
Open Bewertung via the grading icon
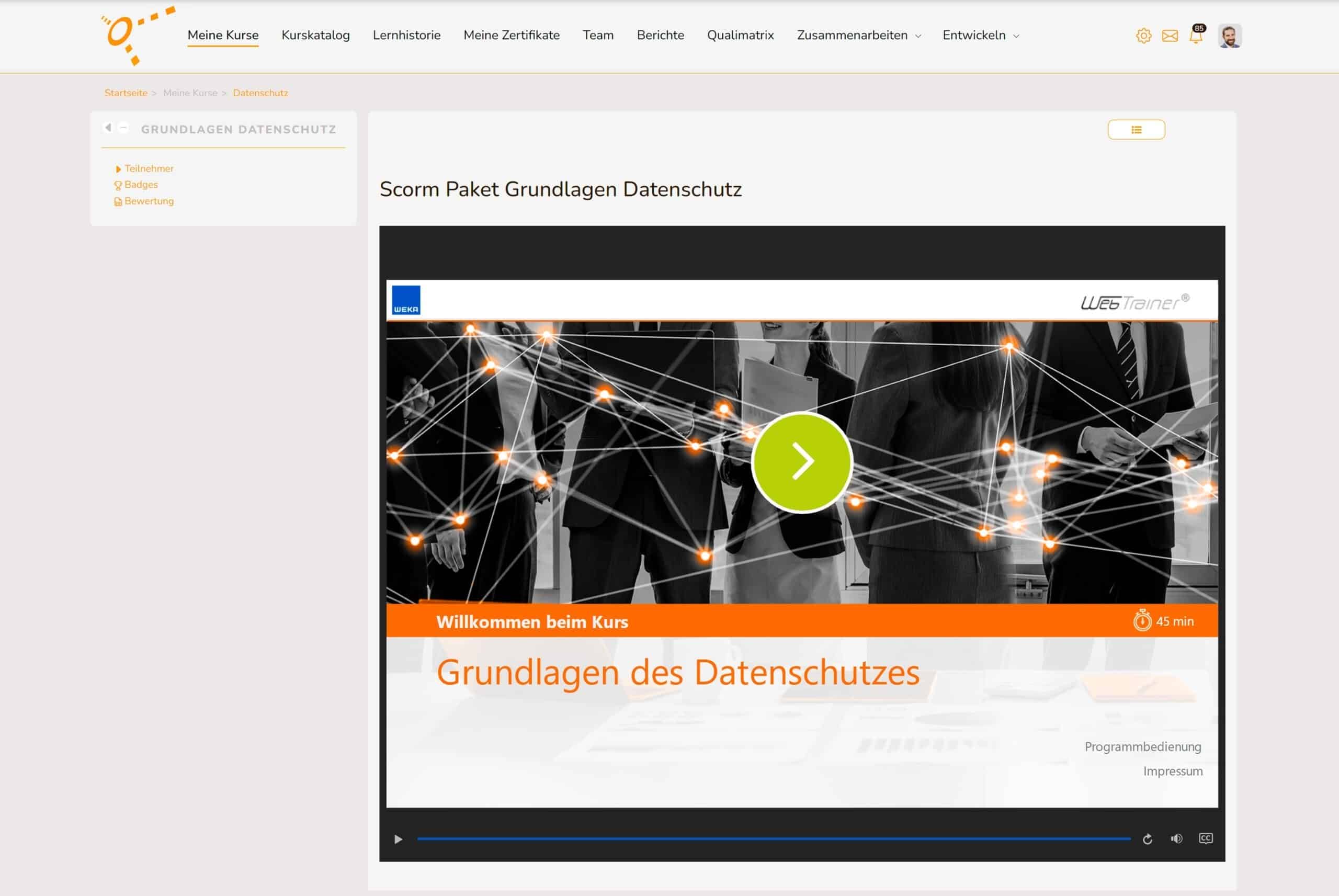(x=118, y=200)
